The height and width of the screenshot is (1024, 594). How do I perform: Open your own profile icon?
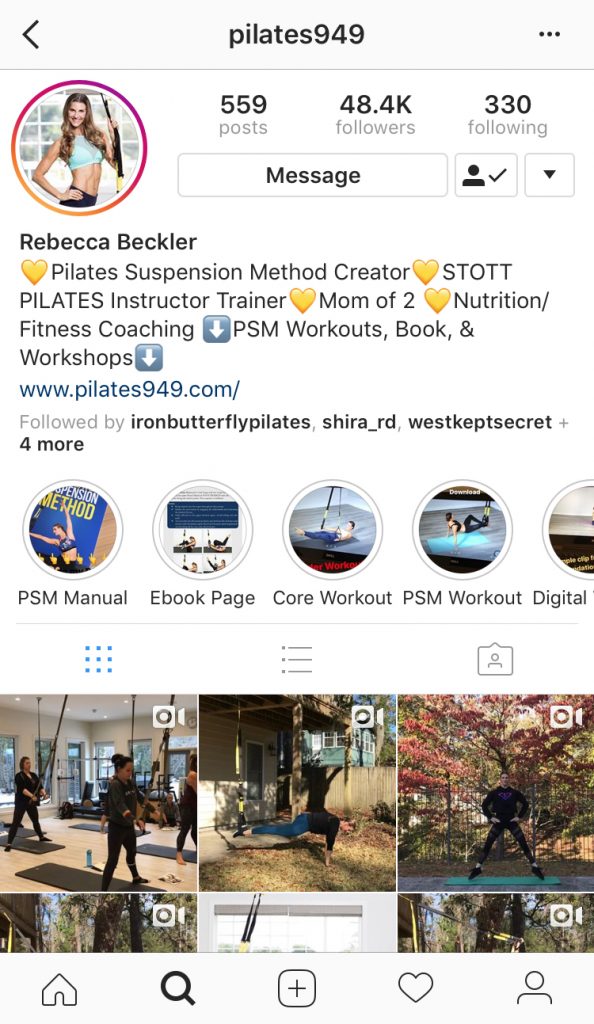coord(535,987)
